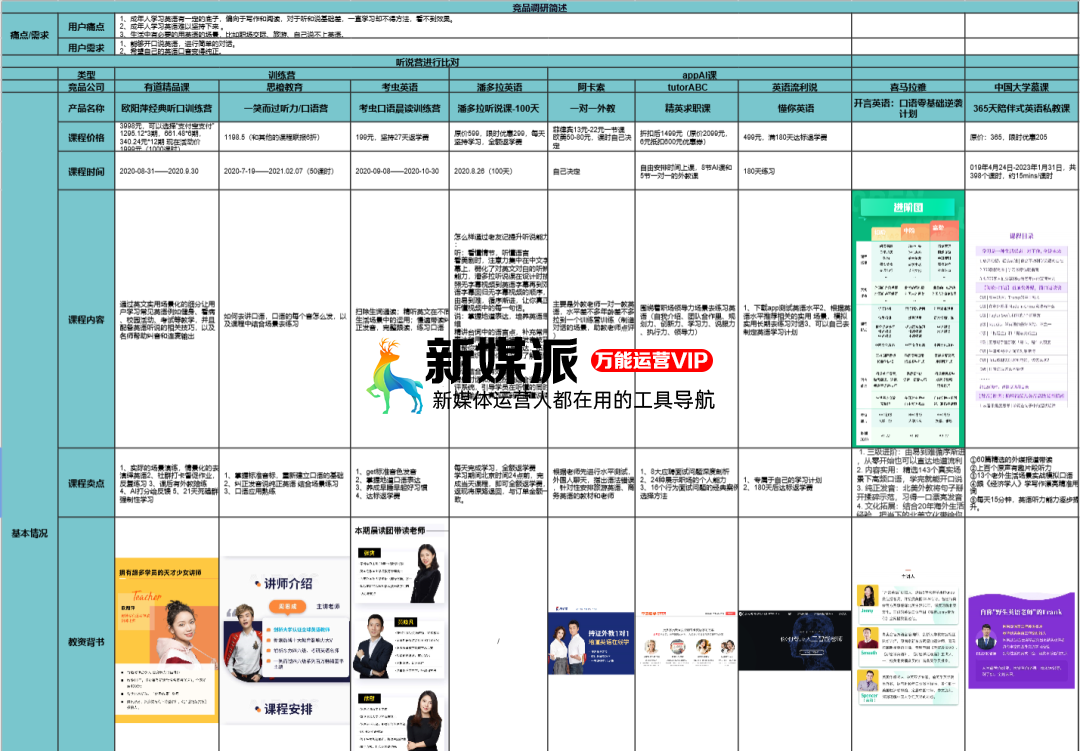This screenshot has height=751, width=1080.
Task: Select the '教资背书' row label
Action: (86, 641)
